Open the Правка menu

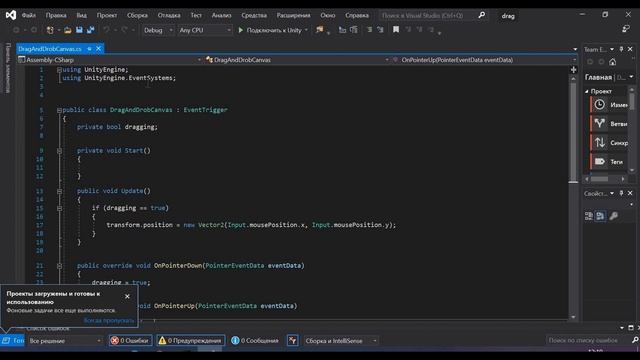coord(56,15)
